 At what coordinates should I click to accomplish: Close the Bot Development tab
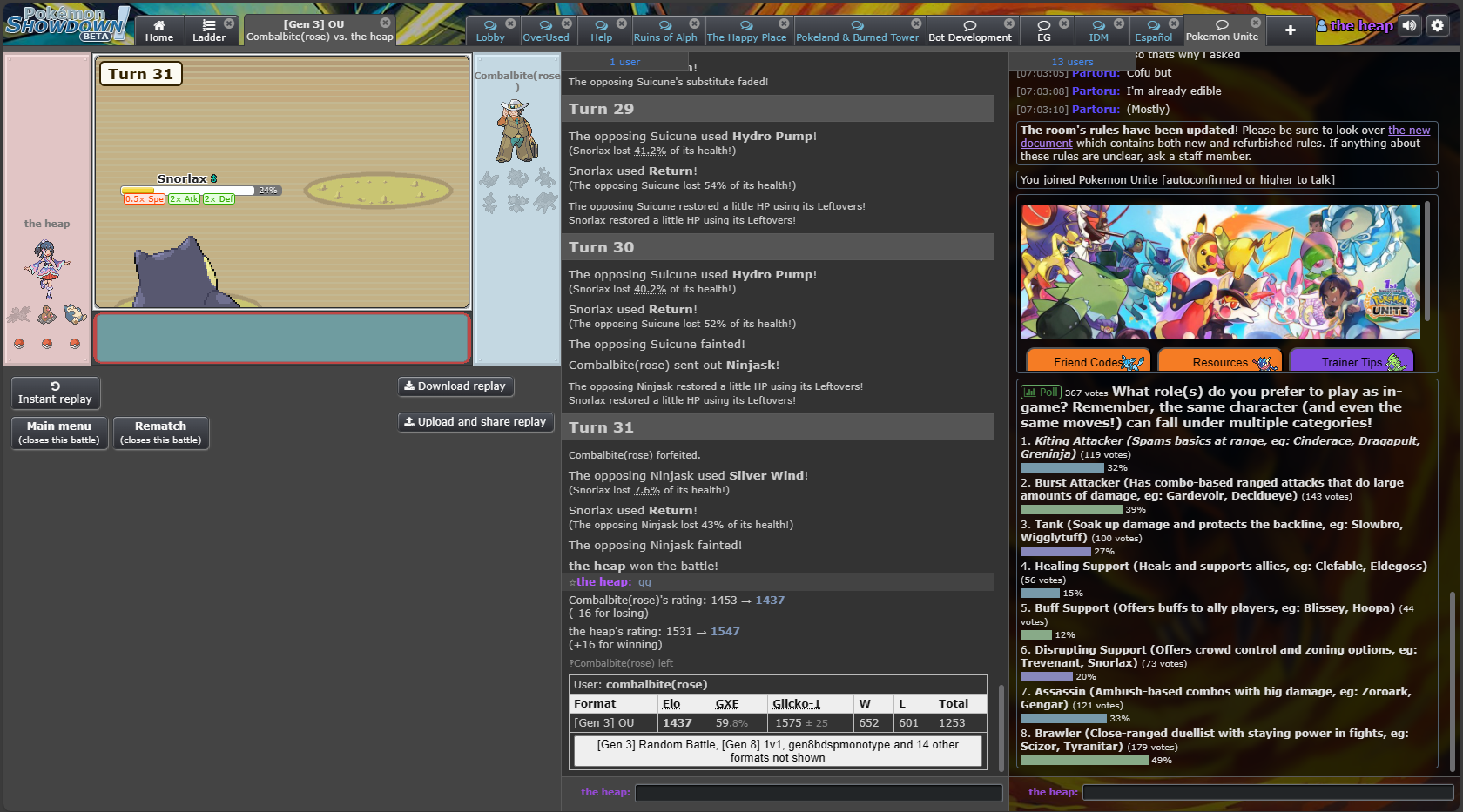coord(1009,23)
